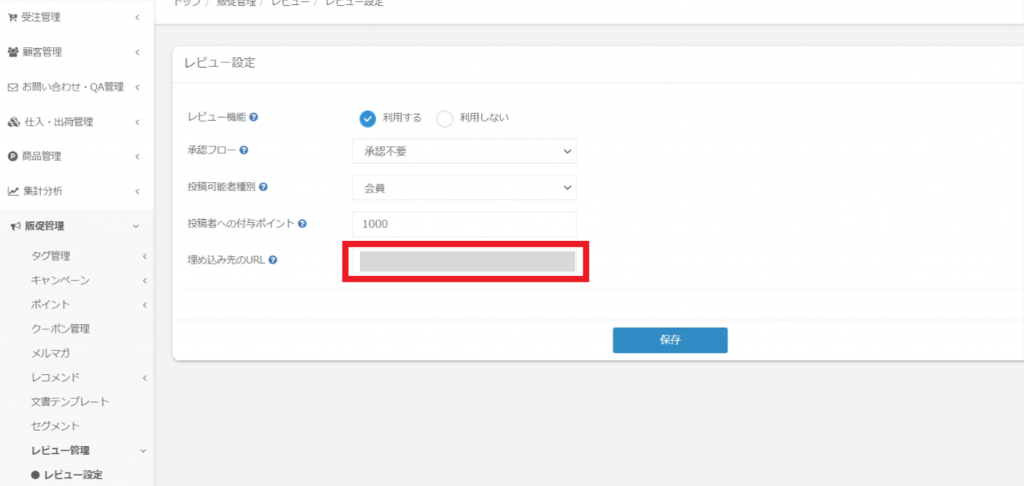Collapse the 販促管理 sidebar section
This screenshot has width=1024, height=486.
tap(136, 226)
